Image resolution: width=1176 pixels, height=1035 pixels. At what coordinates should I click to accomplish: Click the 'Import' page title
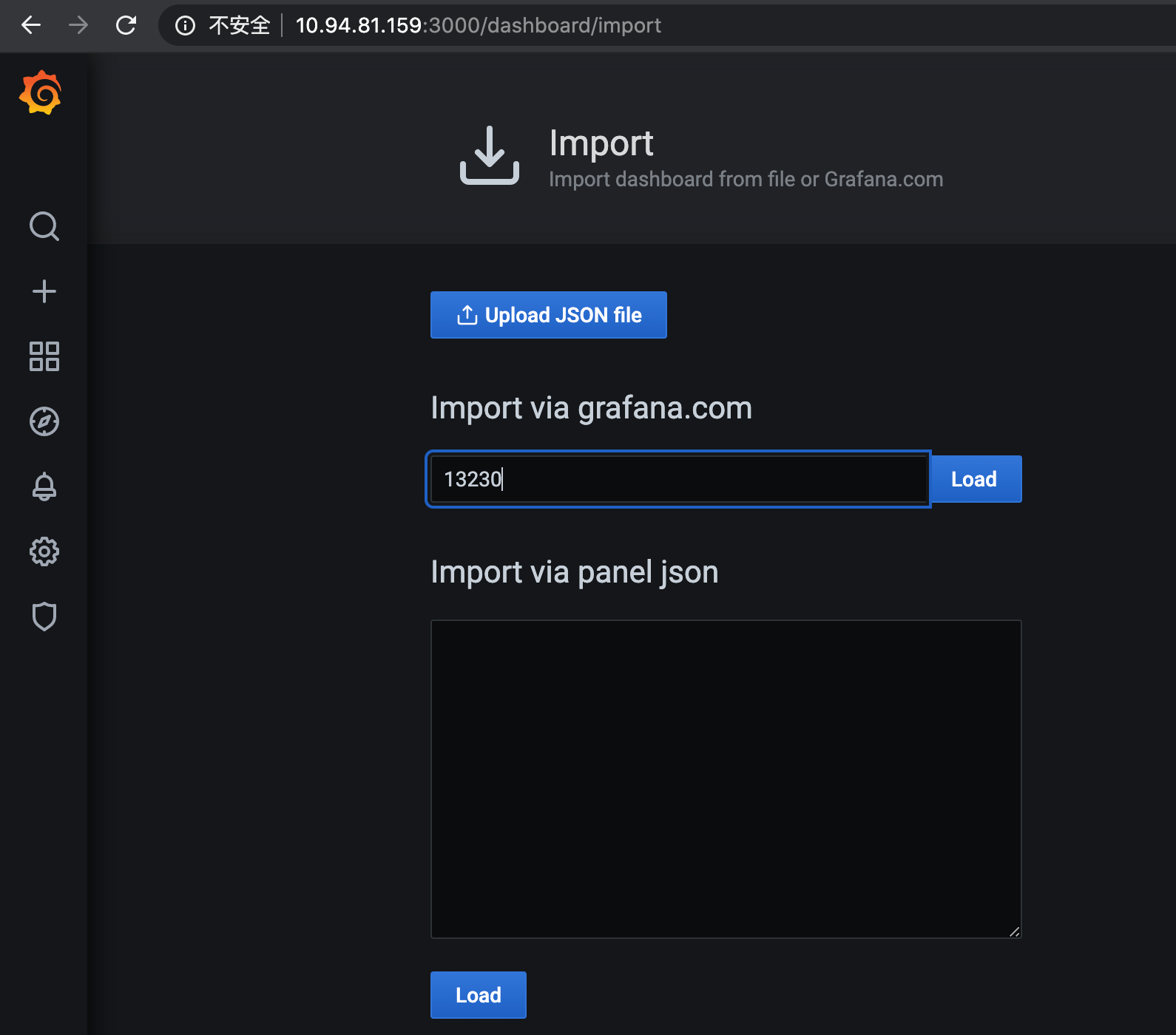pyautogui.click(x=601, y=143)
